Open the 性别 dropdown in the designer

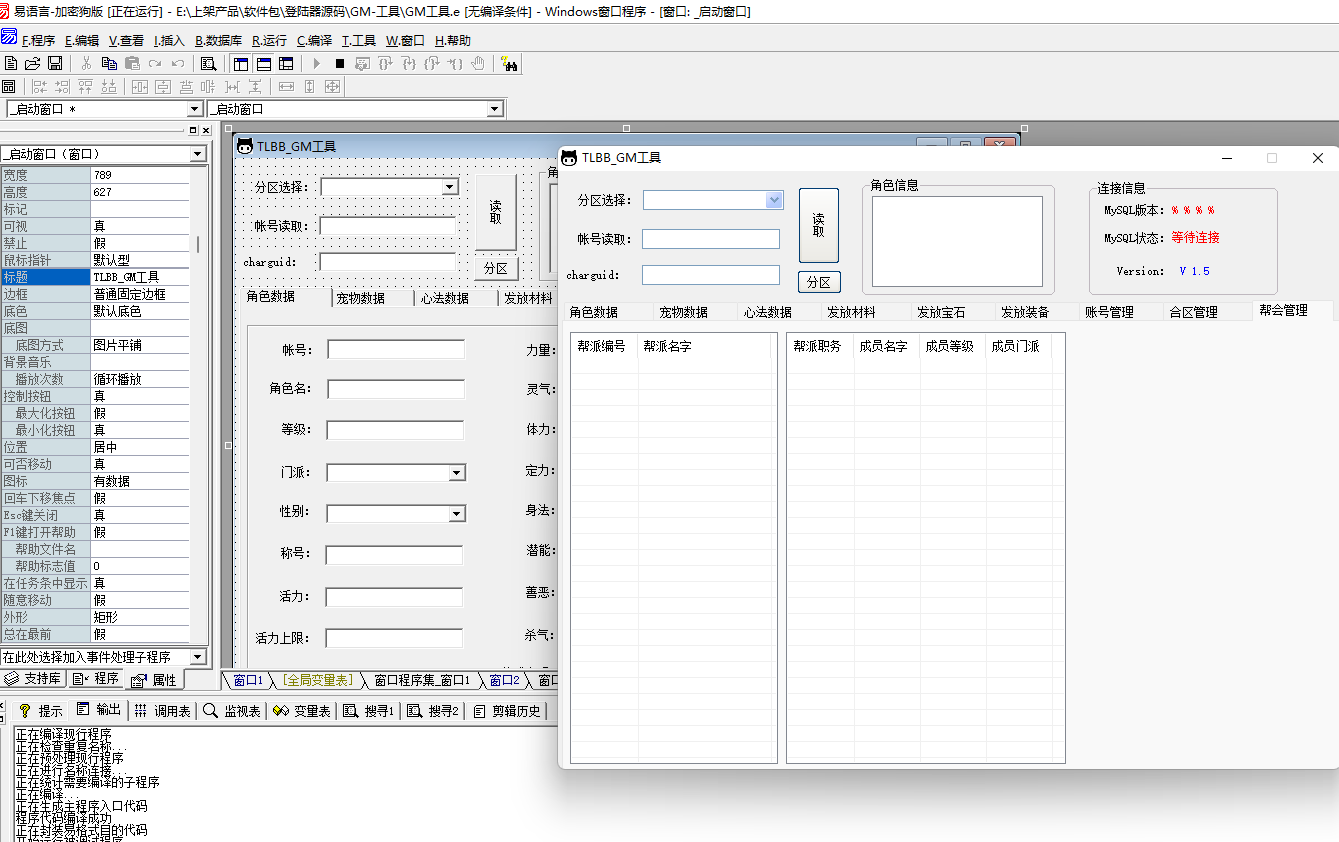click(x=456, y=514)
